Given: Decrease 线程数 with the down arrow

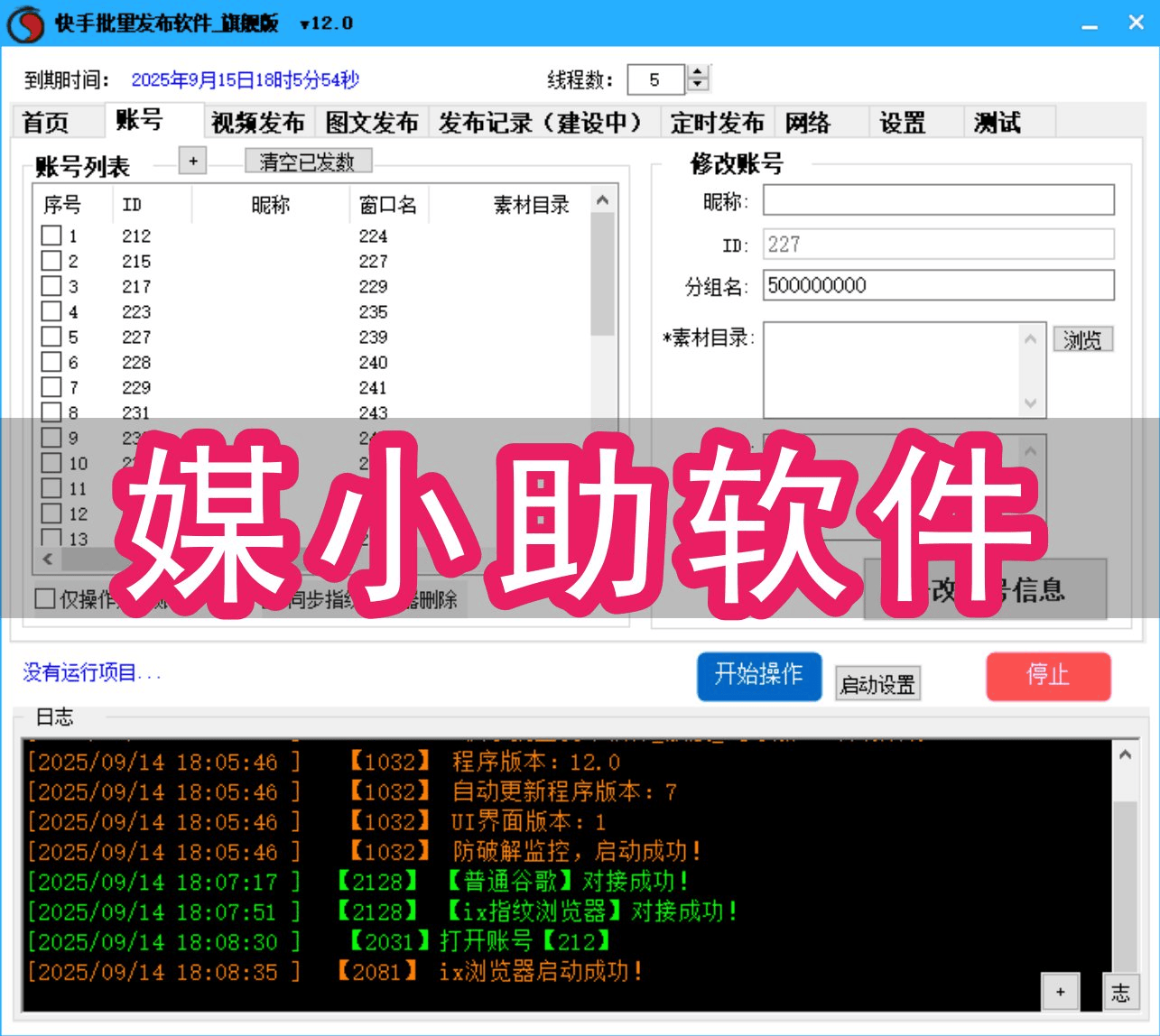Looking at the screenshot, I should click(698, 86).
